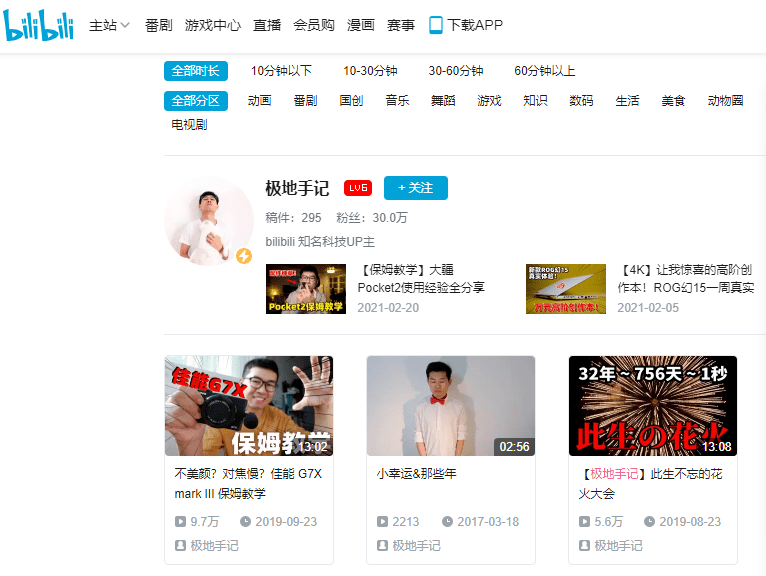Click the lightning badge on the avatar
766x576 pixels.
tap(244, 256)
